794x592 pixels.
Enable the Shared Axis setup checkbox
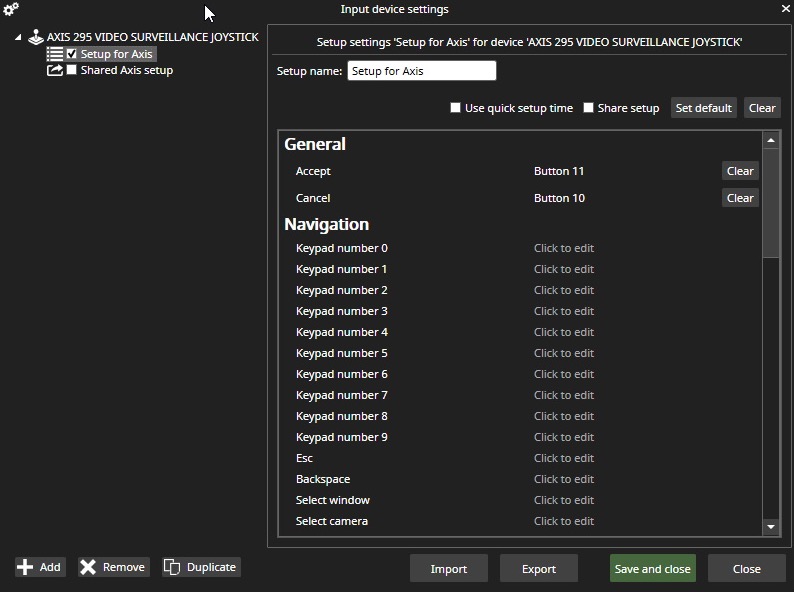point(71,70)
